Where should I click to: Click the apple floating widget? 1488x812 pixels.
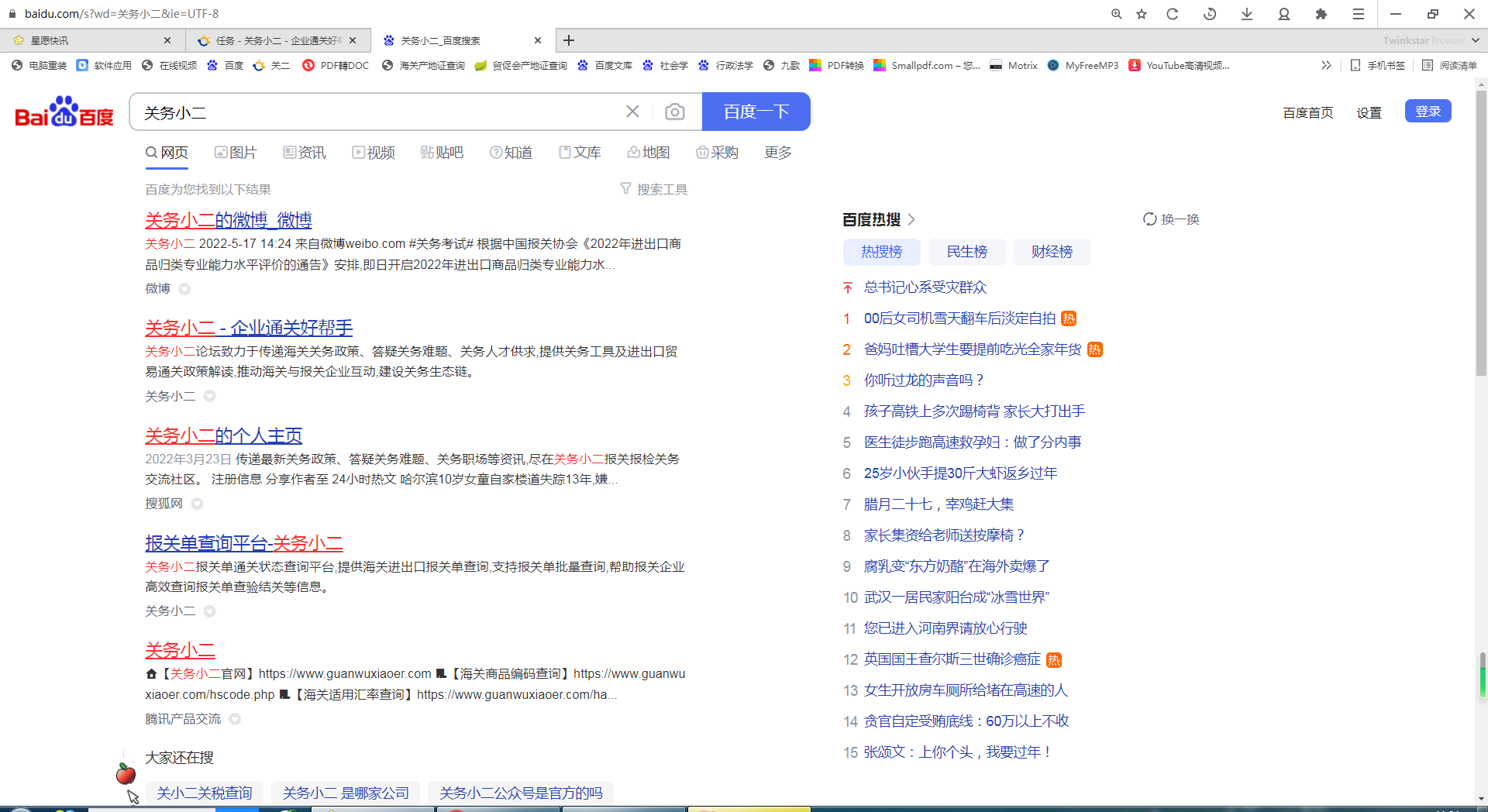[125, 772]
